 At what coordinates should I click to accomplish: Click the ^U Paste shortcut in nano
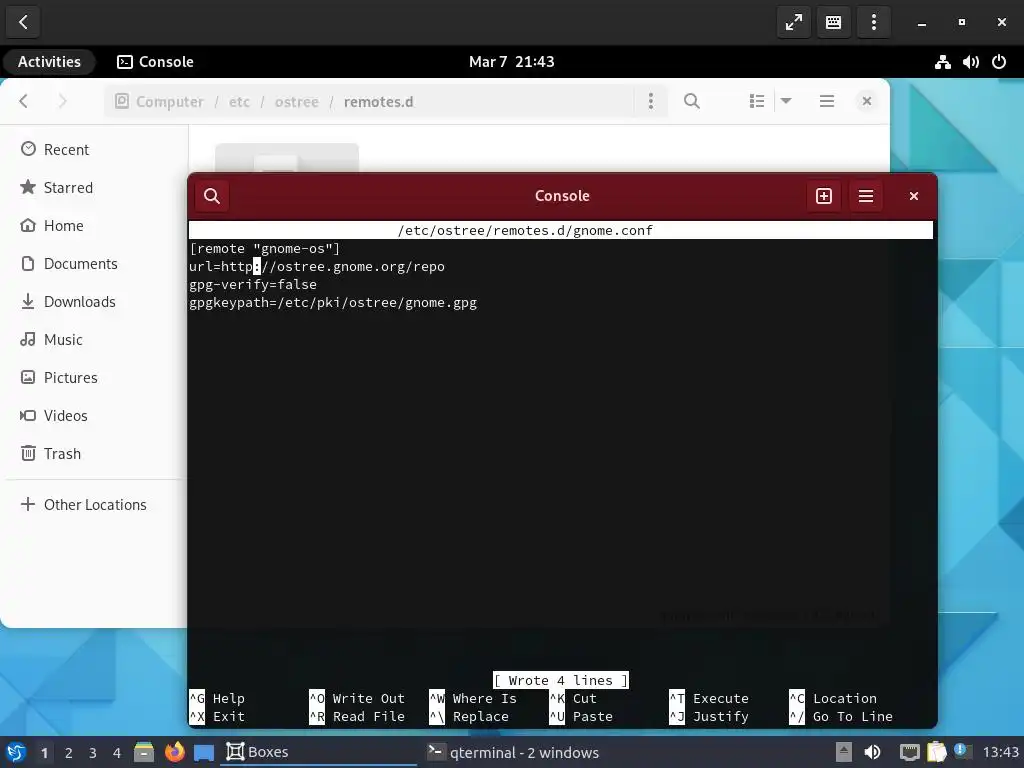[x=581, y=716]
